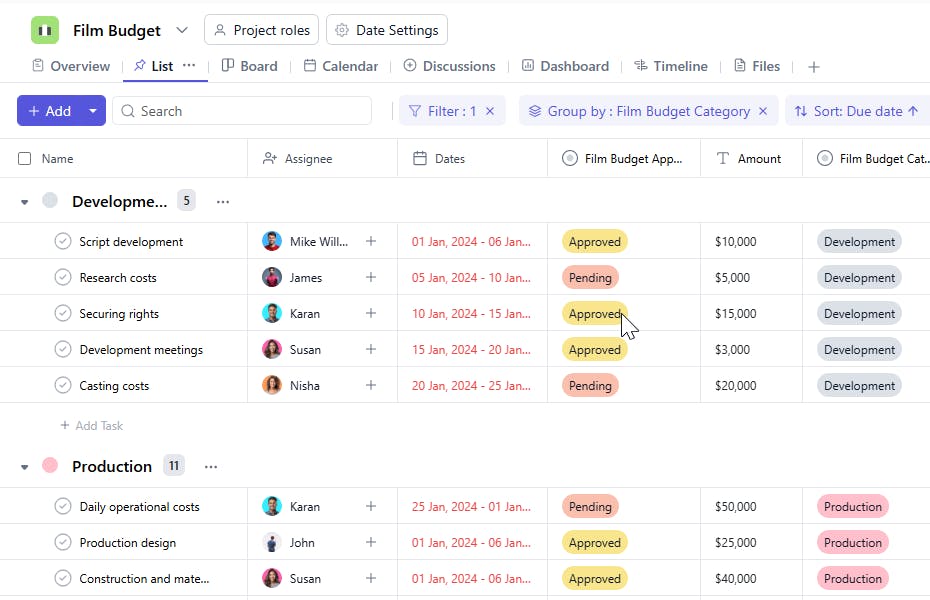930x600 pixels.
Task: Open the Timeline tab
Action: 670,66
